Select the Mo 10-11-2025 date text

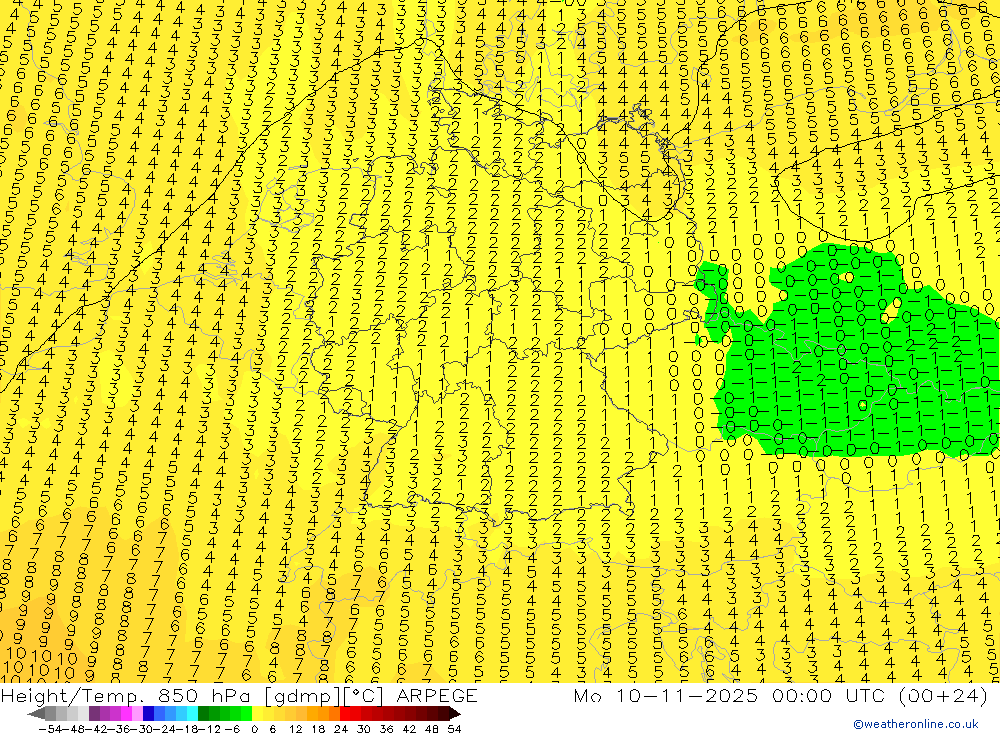tap(666, 695)
